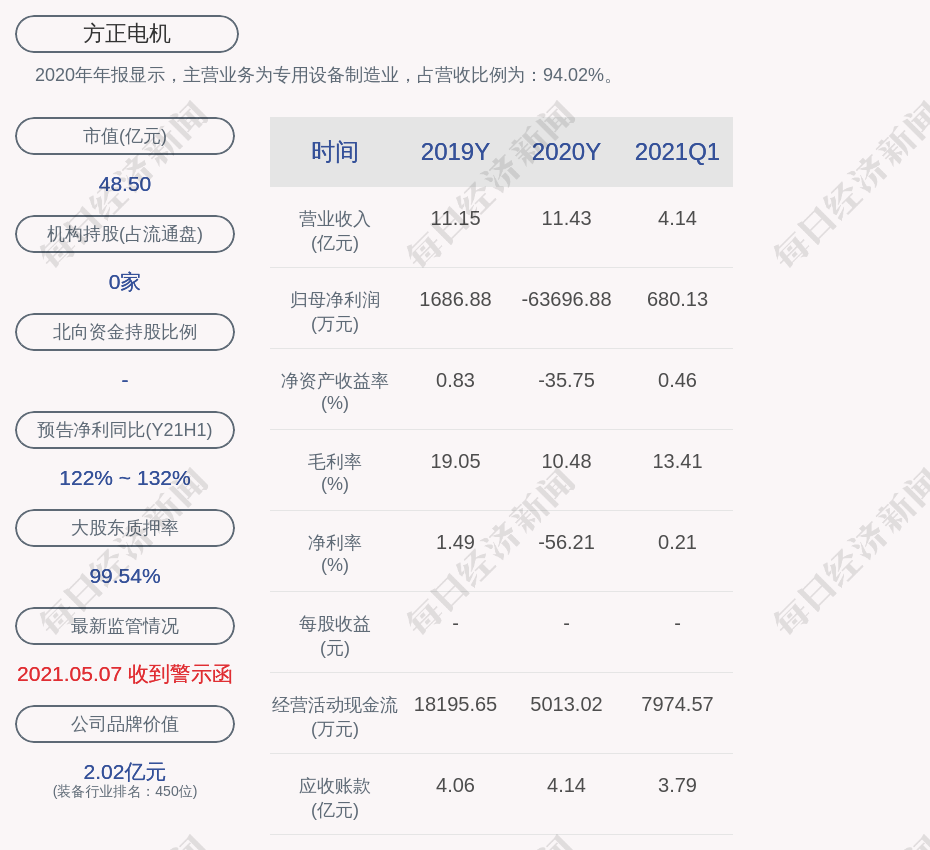Click ROE value 0.46
930x850 pixels.
[677, 380]
